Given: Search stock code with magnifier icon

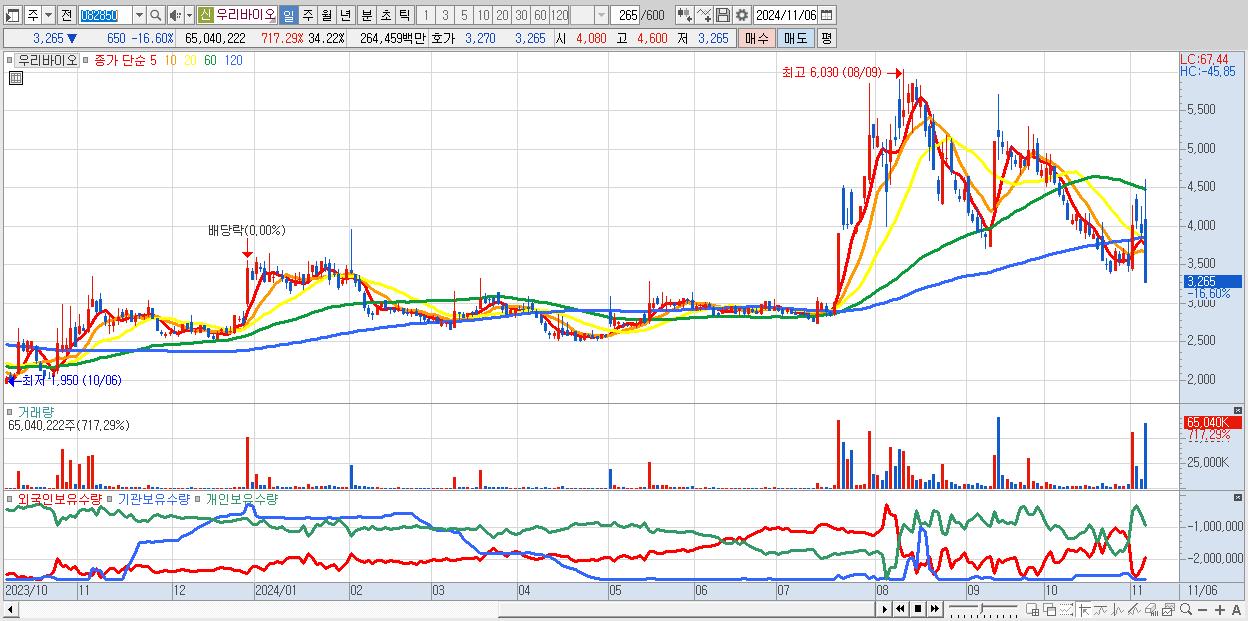Looking at the screenshot, I should click(156, 16).
